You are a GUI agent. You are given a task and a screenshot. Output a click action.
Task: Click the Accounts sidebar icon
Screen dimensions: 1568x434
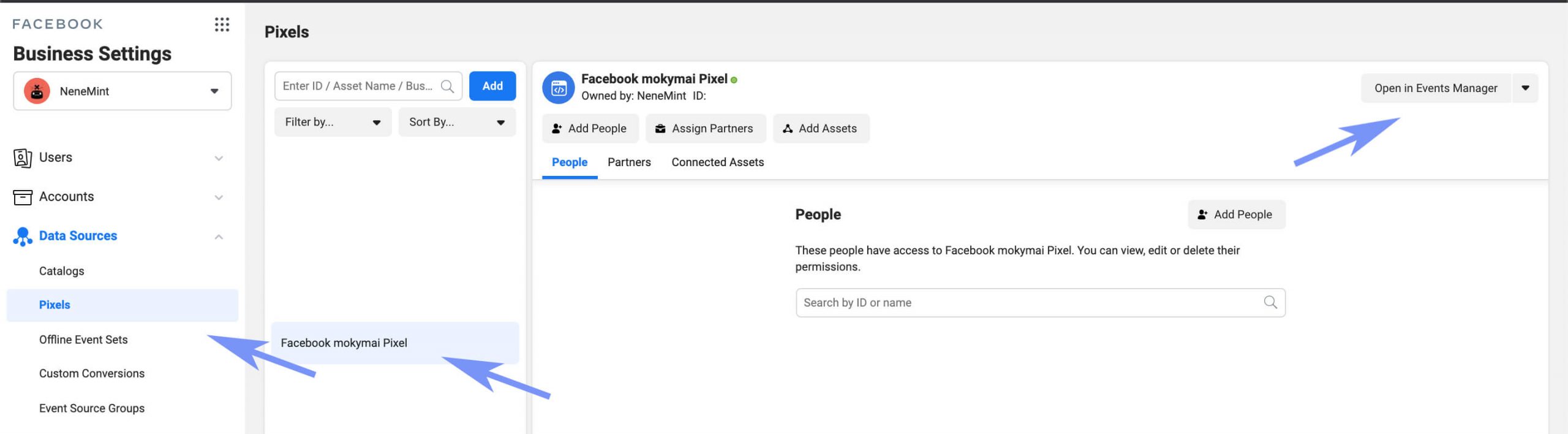[x=23, y=197]
